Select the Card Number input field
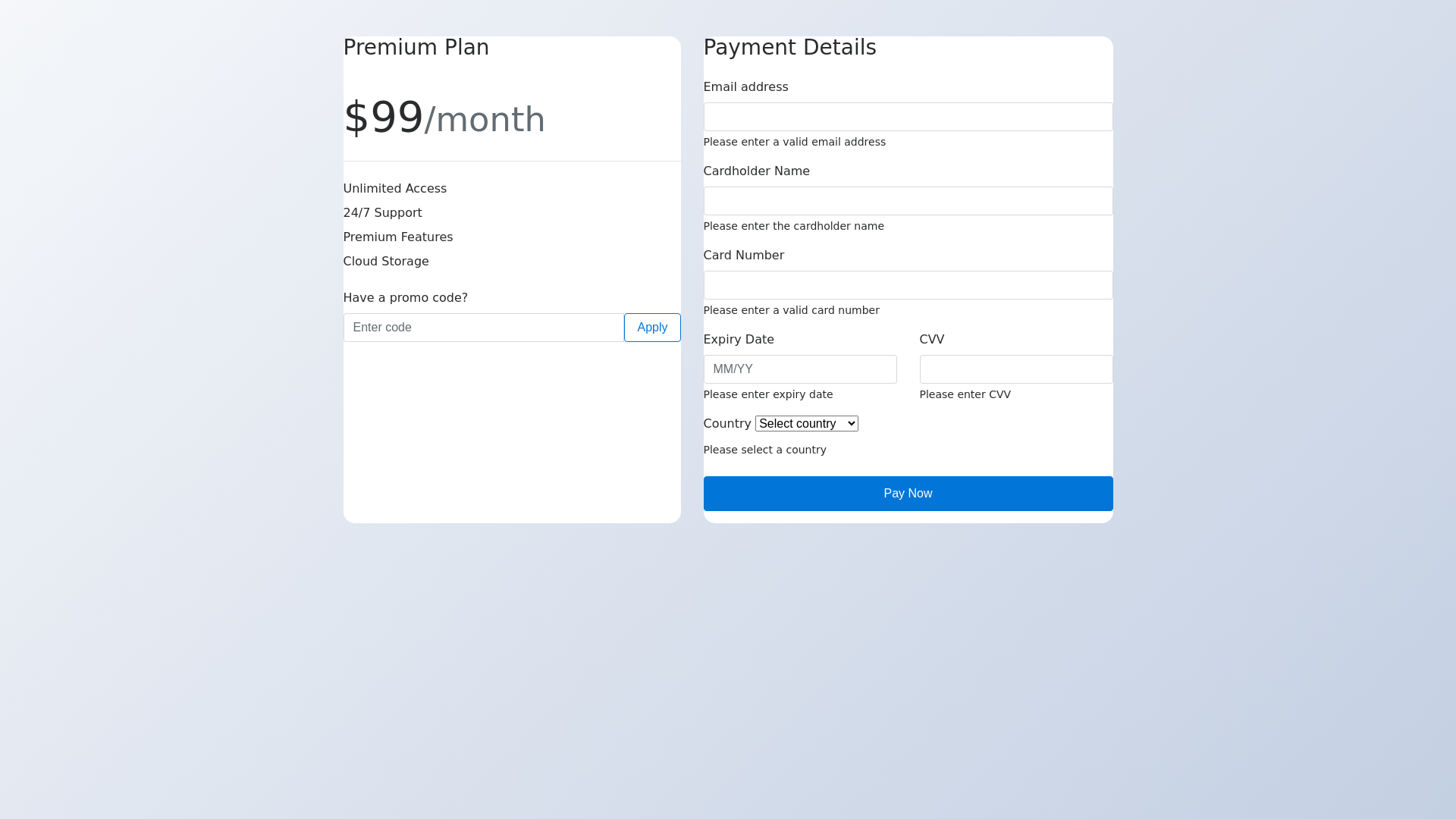Screen dimensions: 1456x819 pos(908,285)
